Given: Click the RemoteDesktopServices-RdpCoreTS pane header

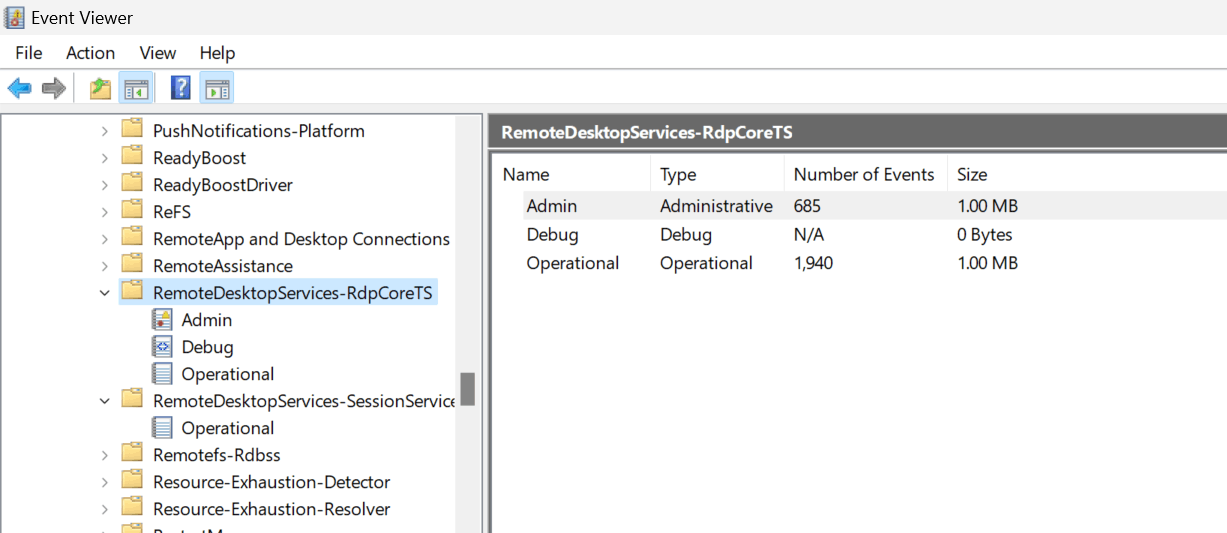Looking at the screenshot, I should 857,132.
